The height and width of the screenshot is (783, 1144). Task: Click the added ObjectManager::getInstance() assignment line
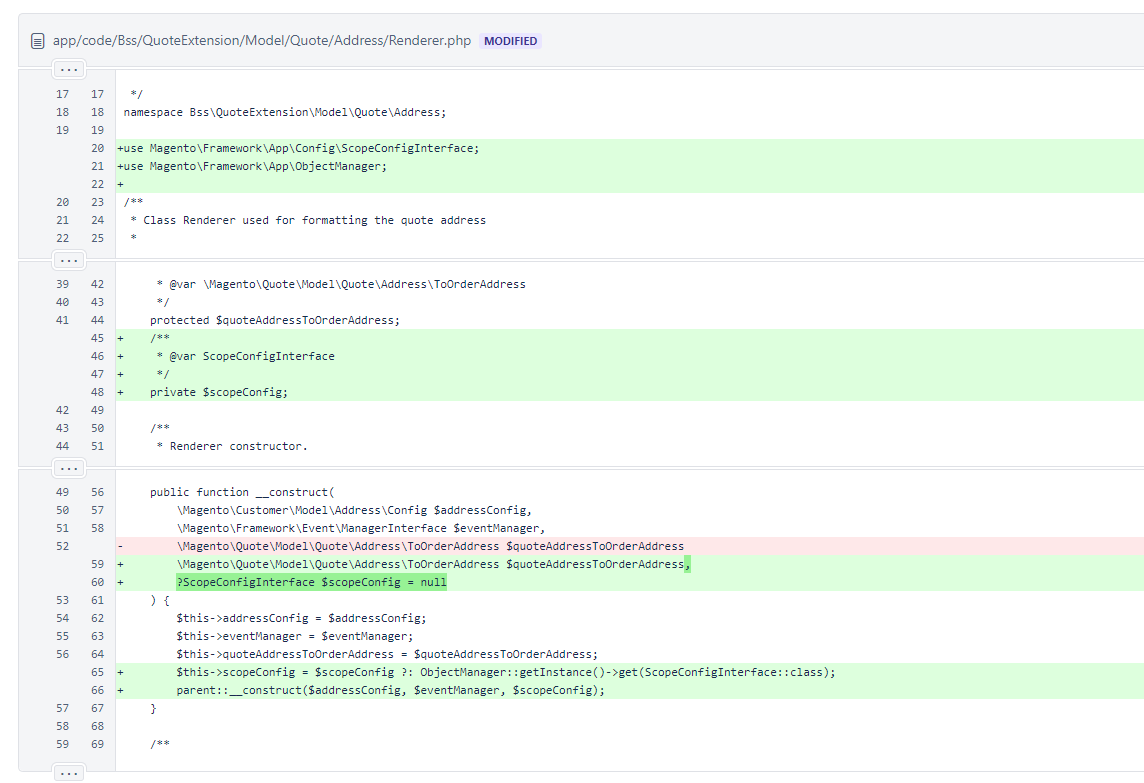tap(506, 672)
